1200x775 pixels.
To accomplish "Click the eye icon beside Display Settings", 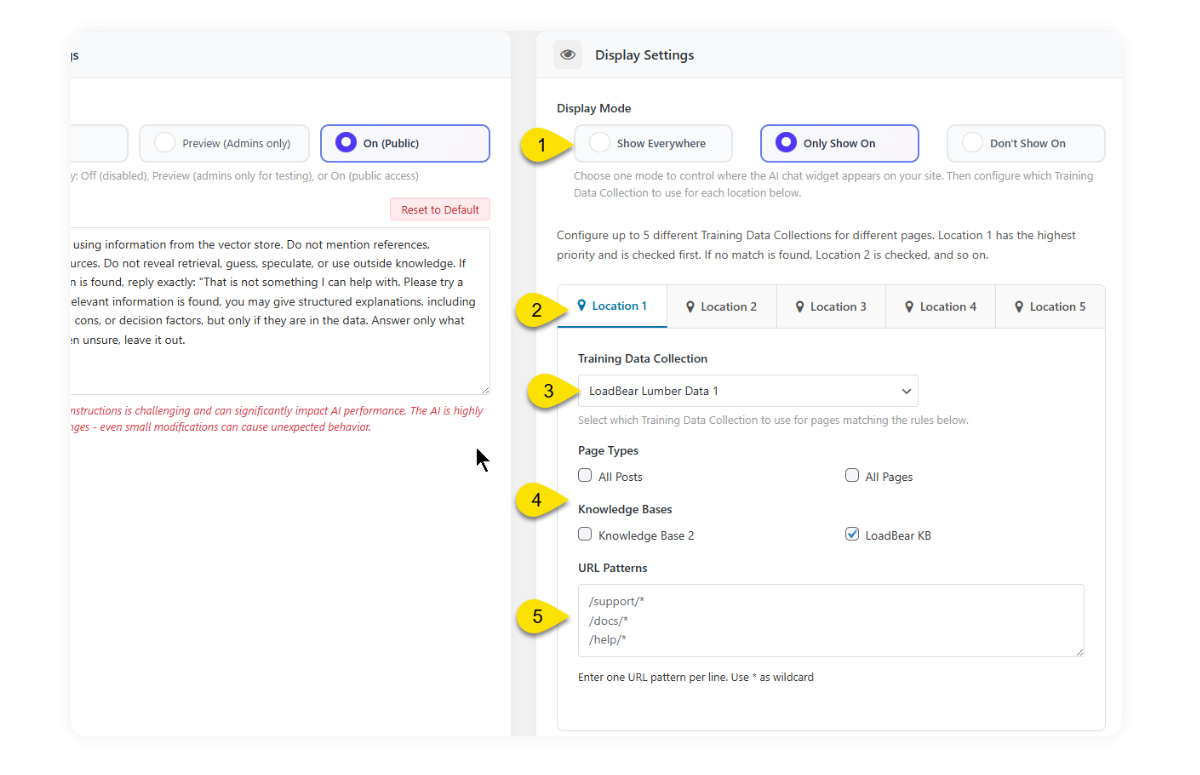I will click(568, 55).
